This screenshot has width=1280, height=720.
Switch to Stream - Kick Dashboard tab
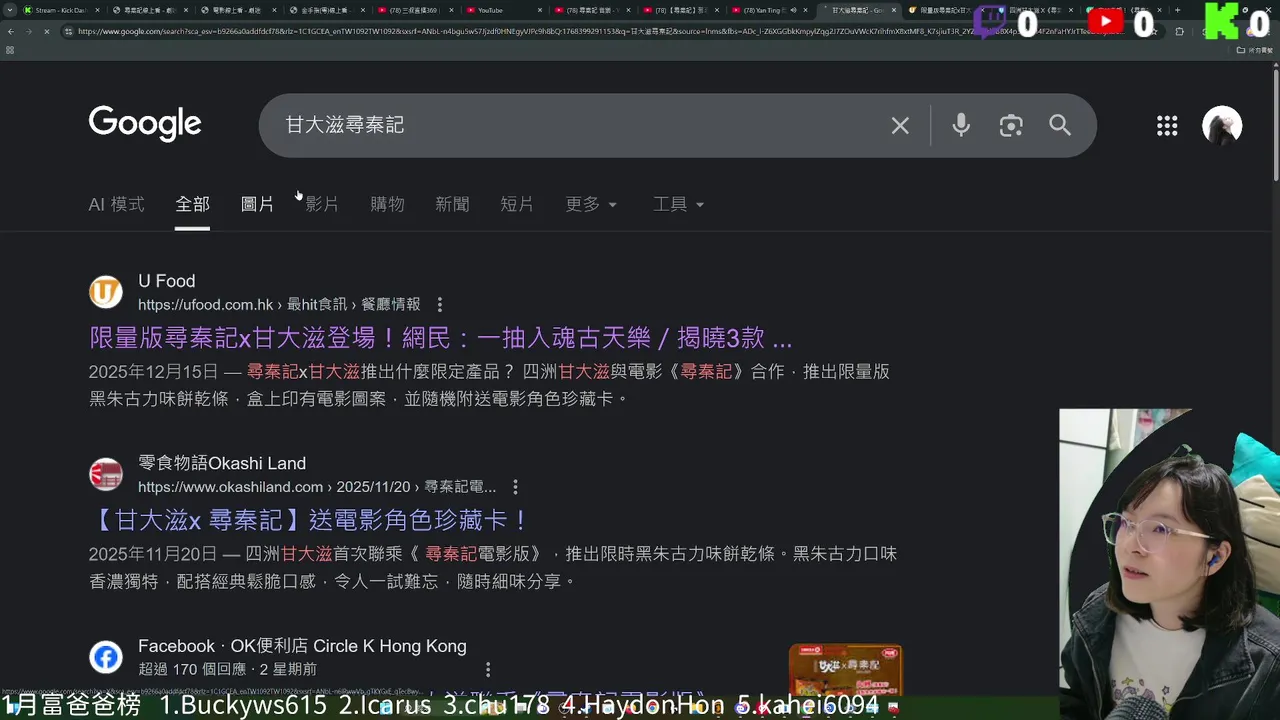point(61,10)
